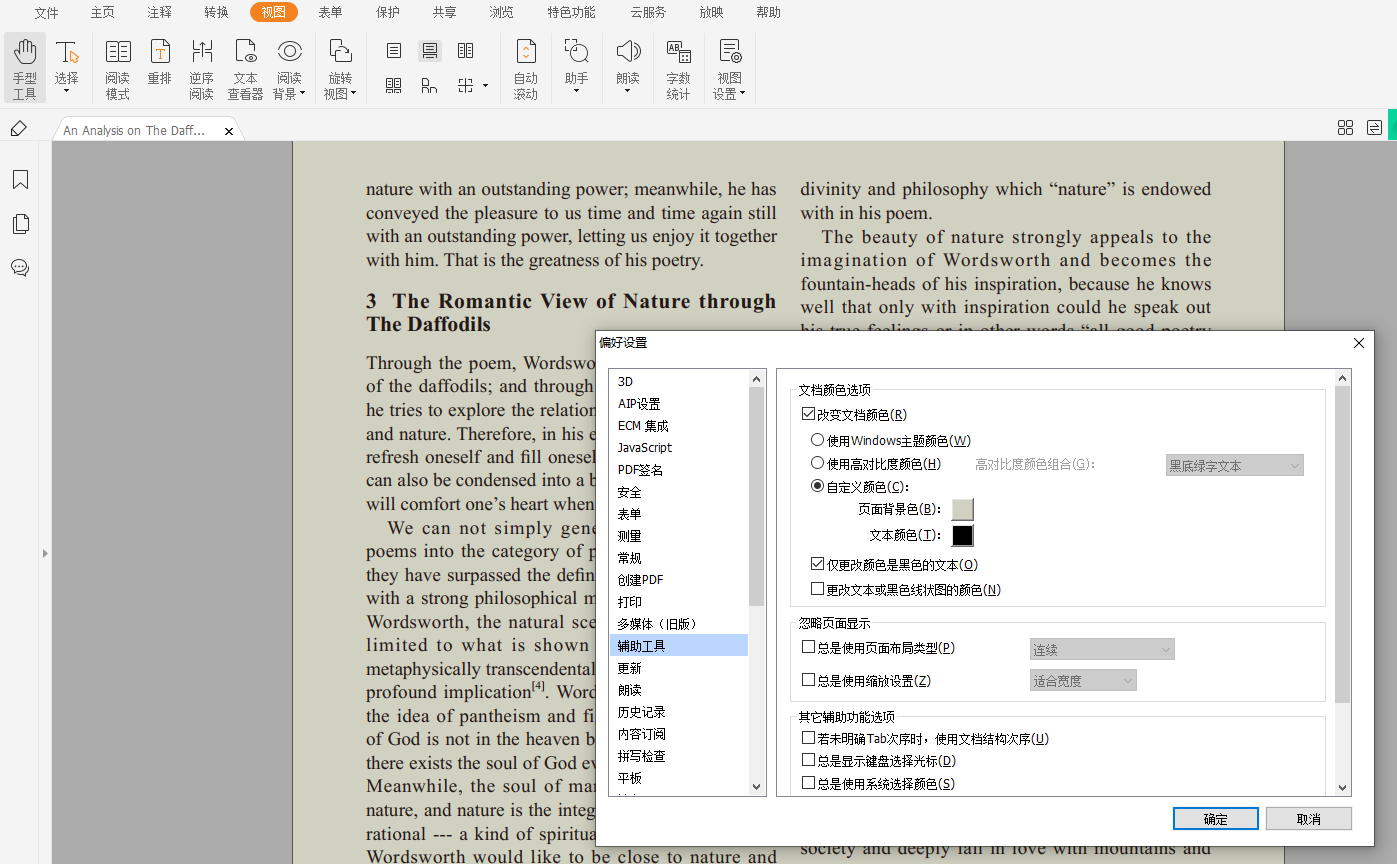Select the 手型工具 hand tool
Viewport: 1397px width, 864px height.
25,68
